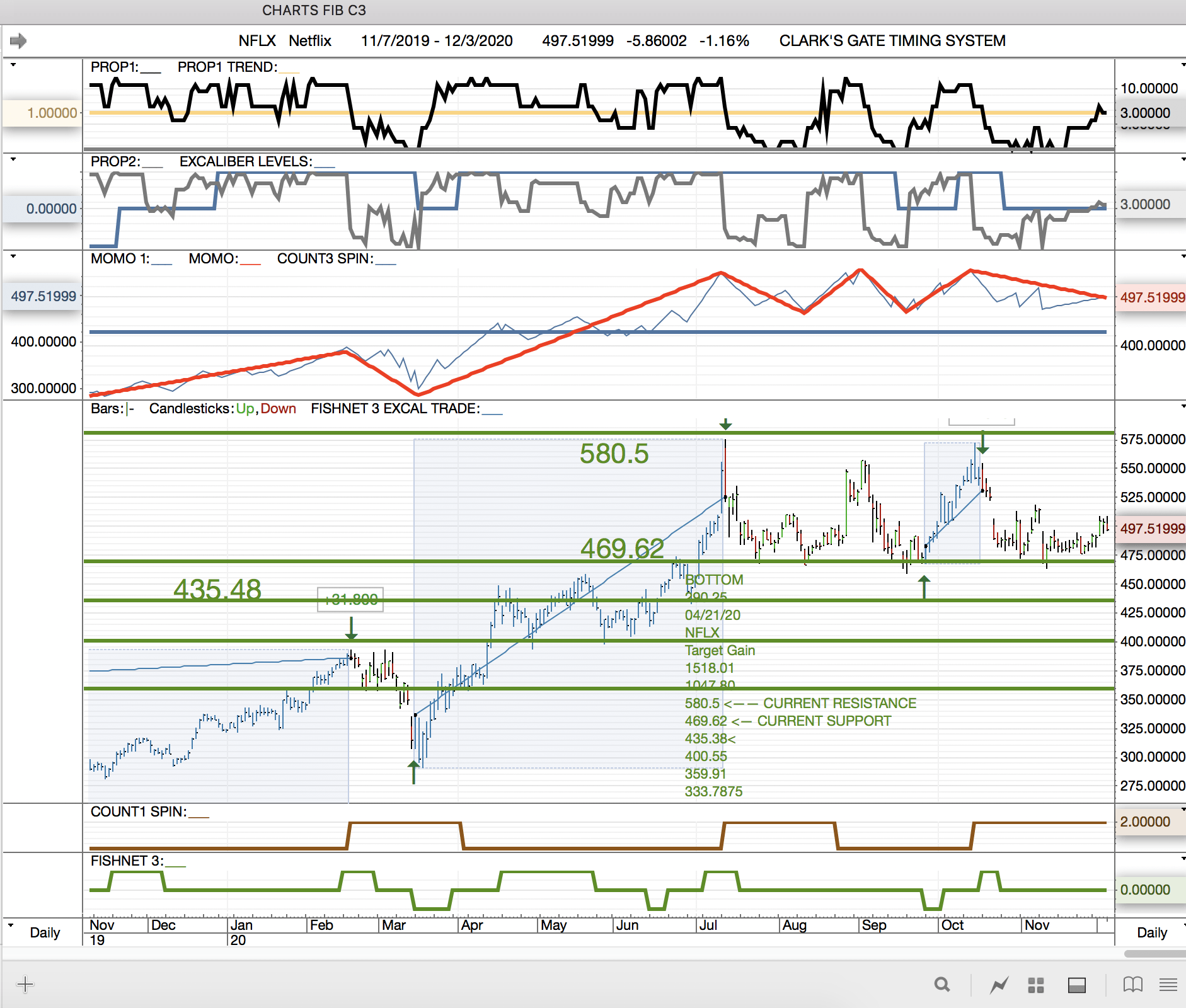Click the orange PROP1 TREND legend swatch
The image size is (1186, 1008).
(x=289, y=72)
